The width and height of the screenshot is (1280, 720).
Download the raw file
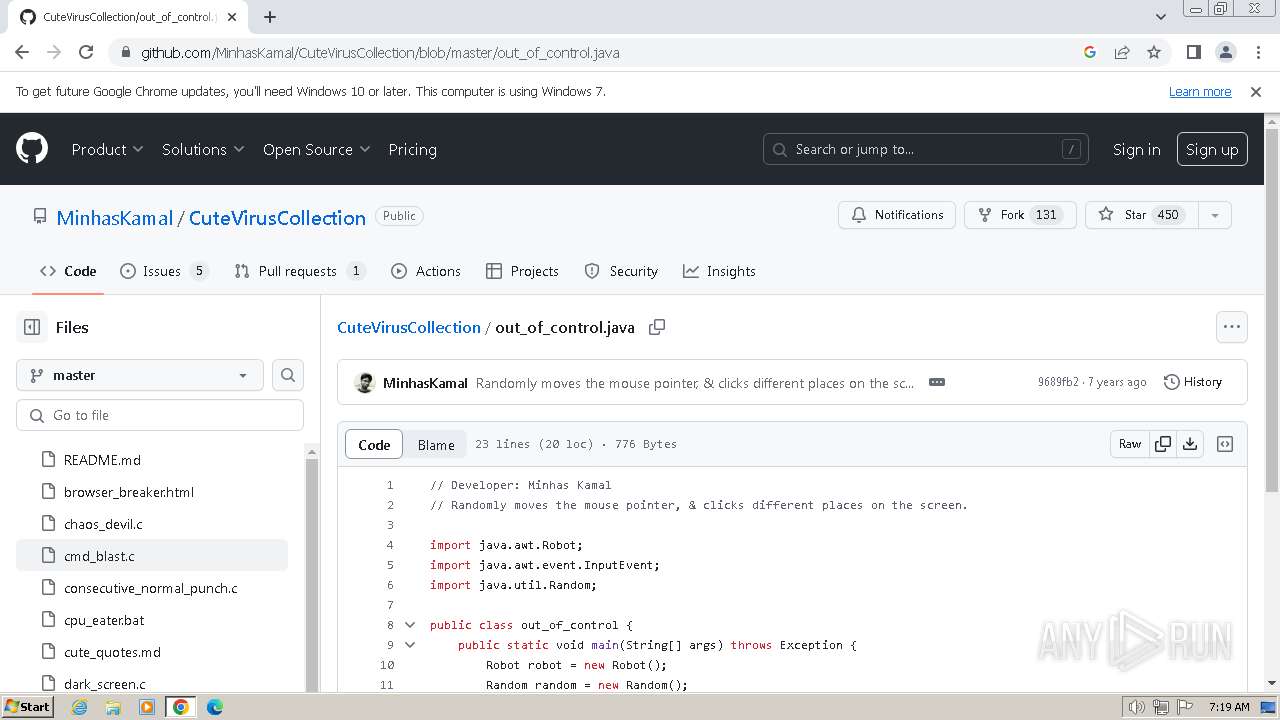(x=1190, y=444)
